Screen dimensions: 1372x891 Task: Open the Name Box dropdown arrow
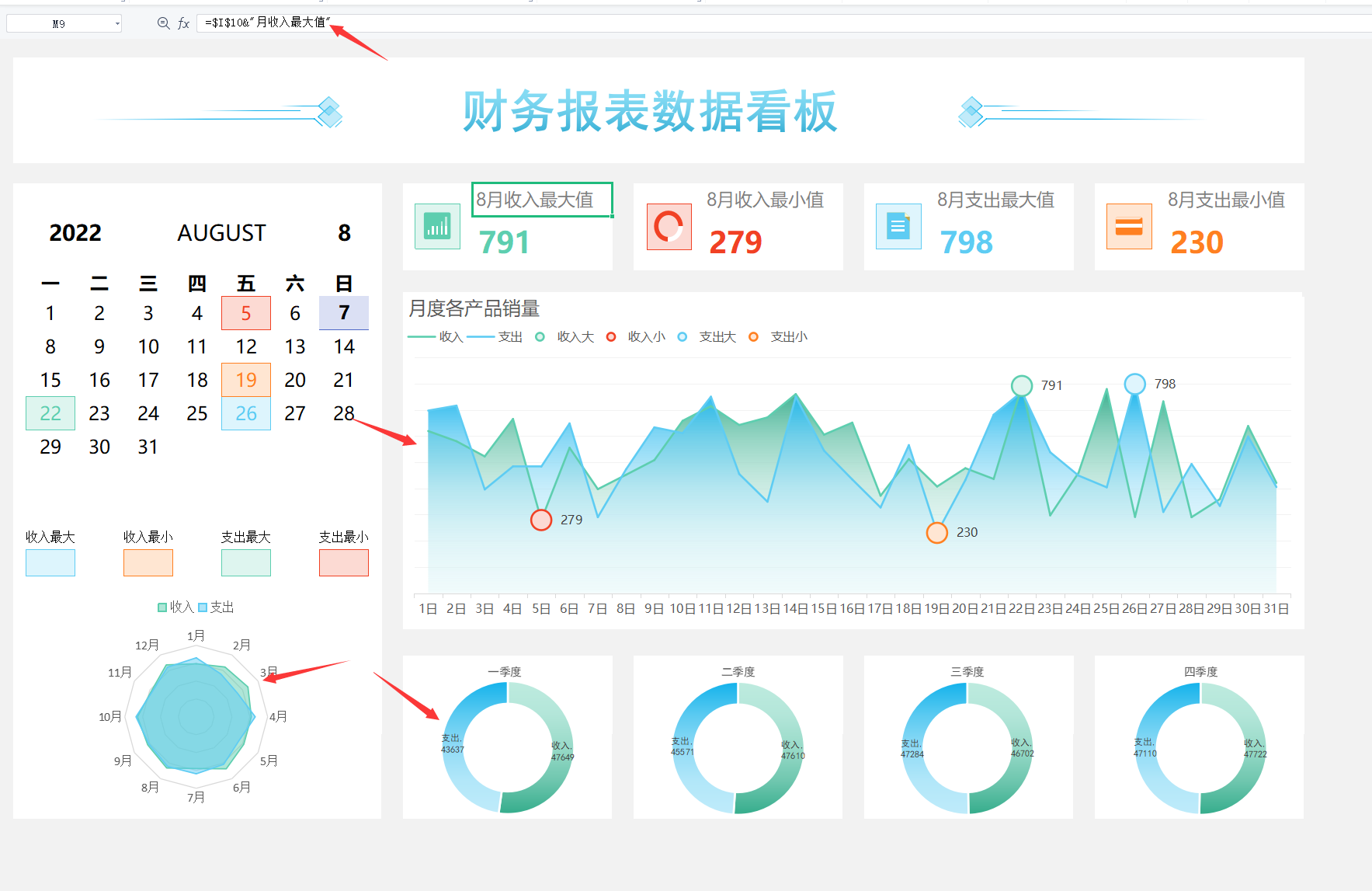pos(117,23)
